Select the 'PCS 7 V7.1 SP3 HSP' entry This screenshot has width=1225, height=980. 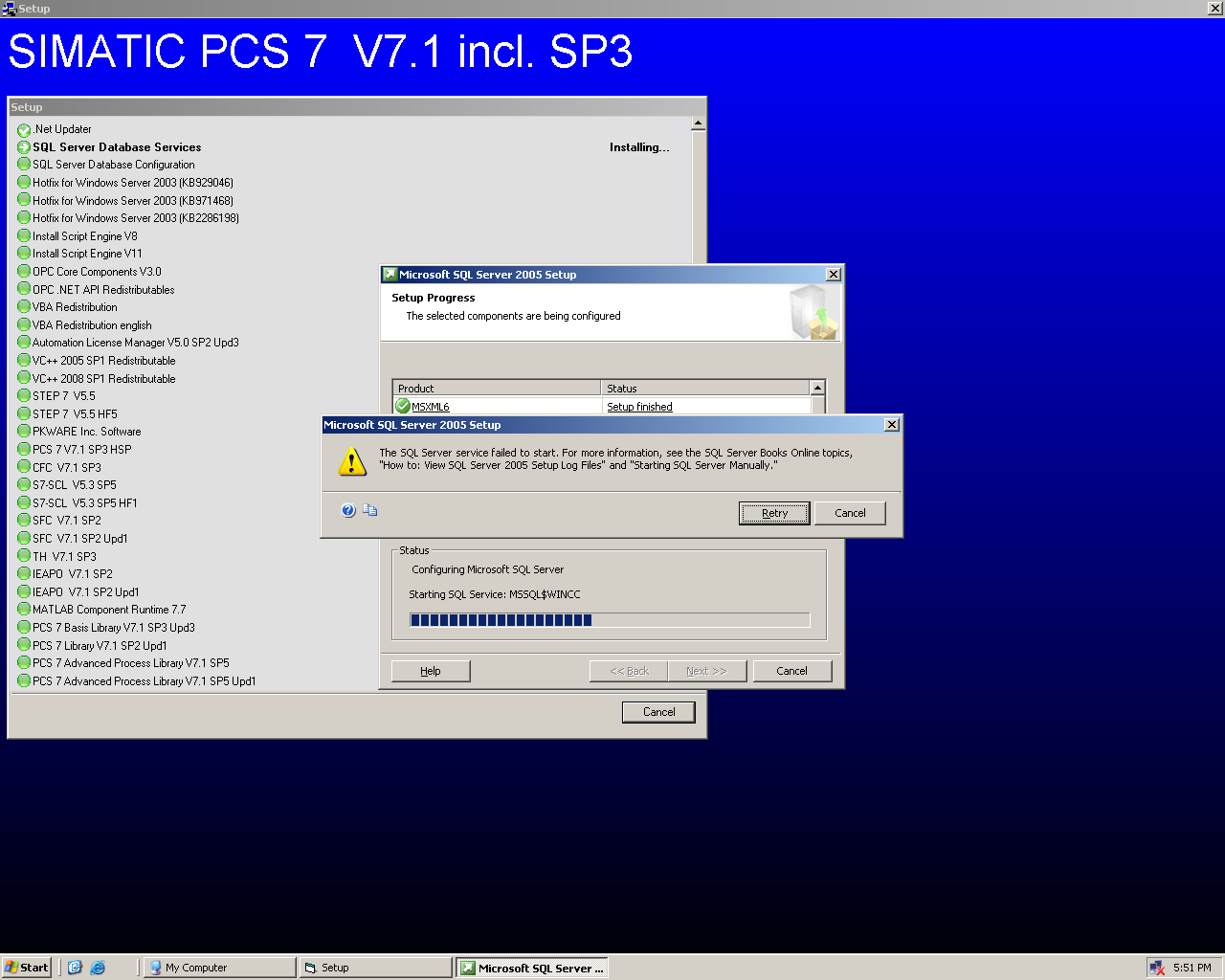82,450
